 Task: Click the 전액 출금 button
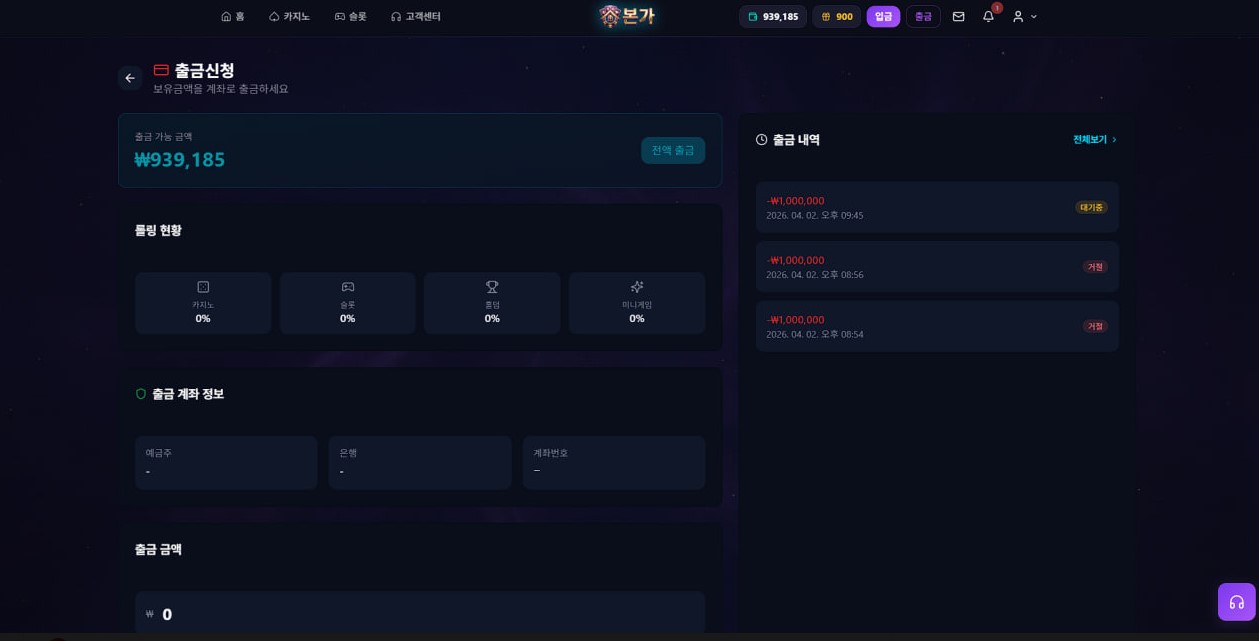click(673, 150)
